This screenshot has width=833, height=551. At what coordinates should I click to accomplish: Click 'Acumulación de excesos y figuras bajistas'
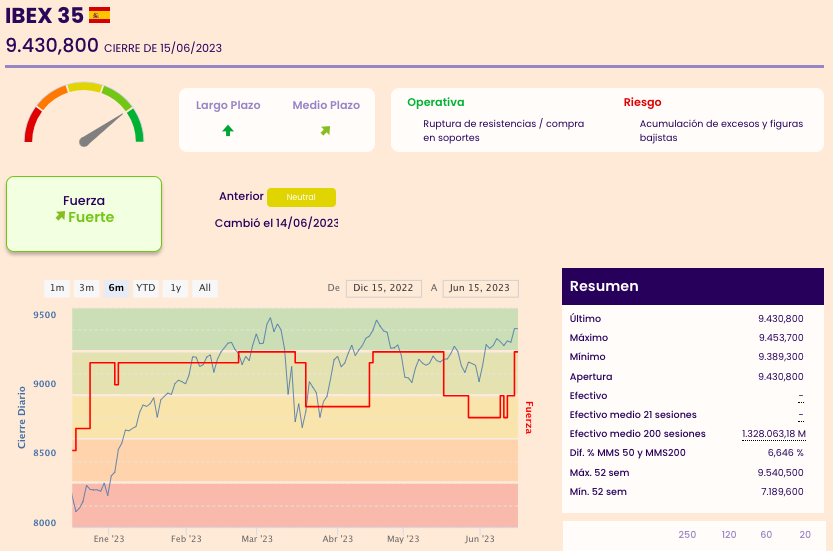[721, 131]
